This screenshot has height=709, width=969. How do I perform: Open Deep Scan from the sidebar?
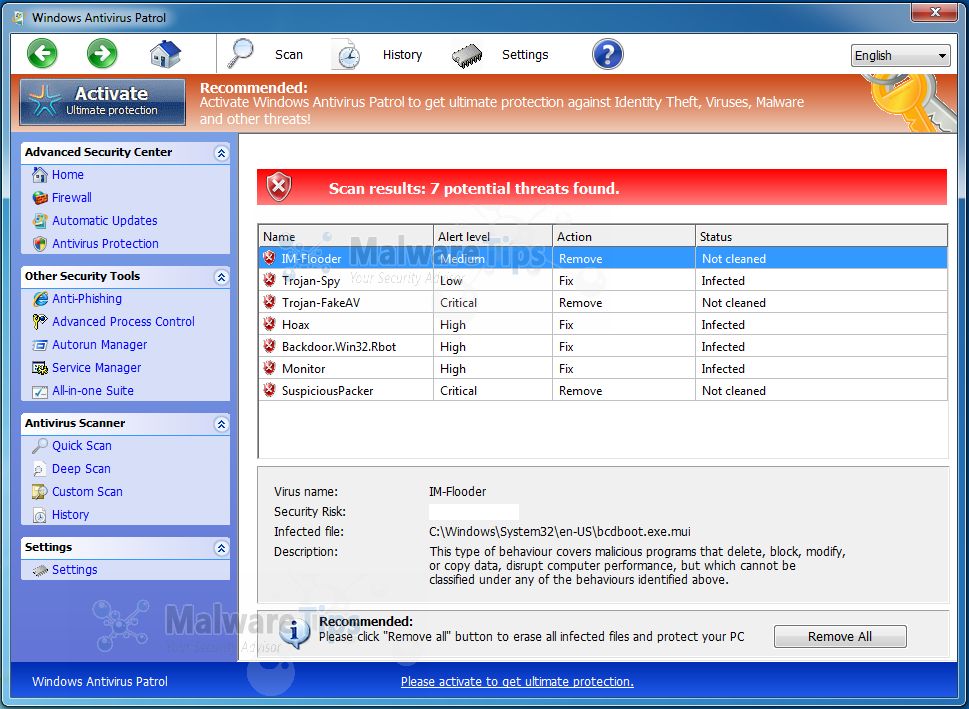pyautogui.click(x=81, y=469)
